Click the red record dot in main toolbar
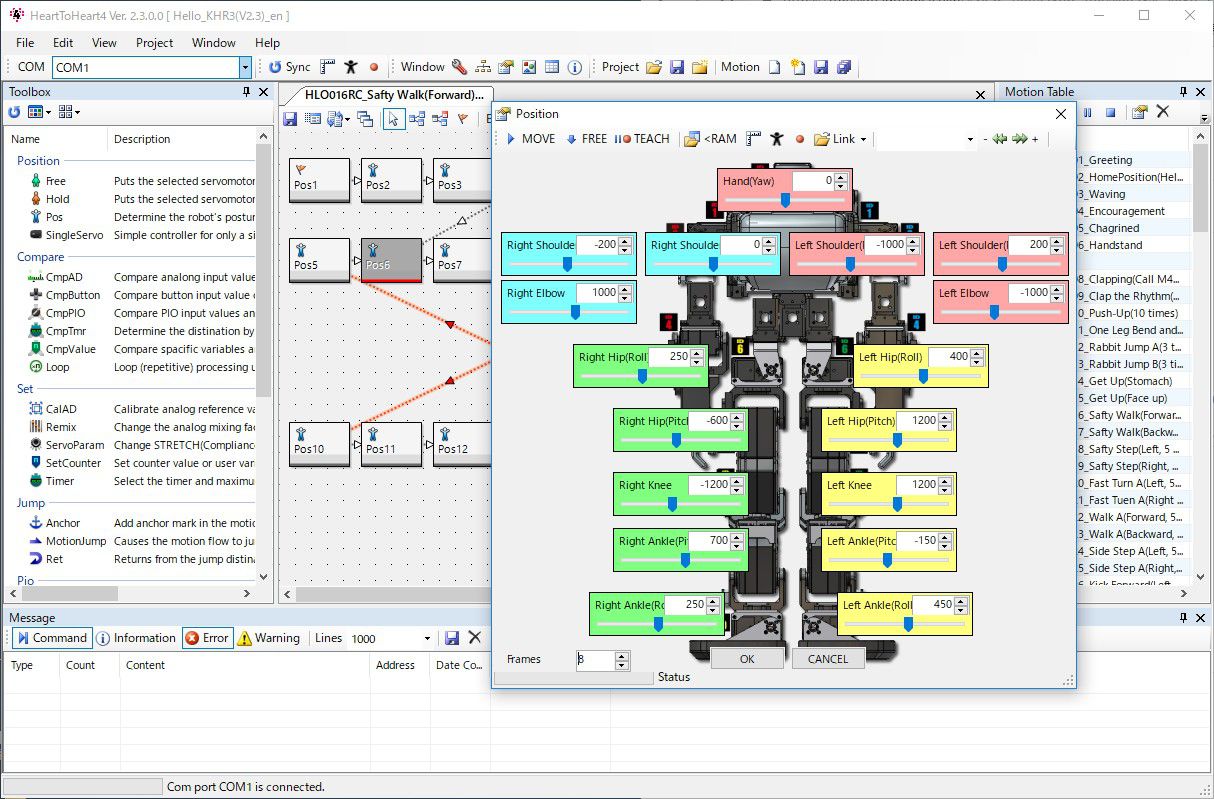 pyautogui.click(x=374, y=67)
